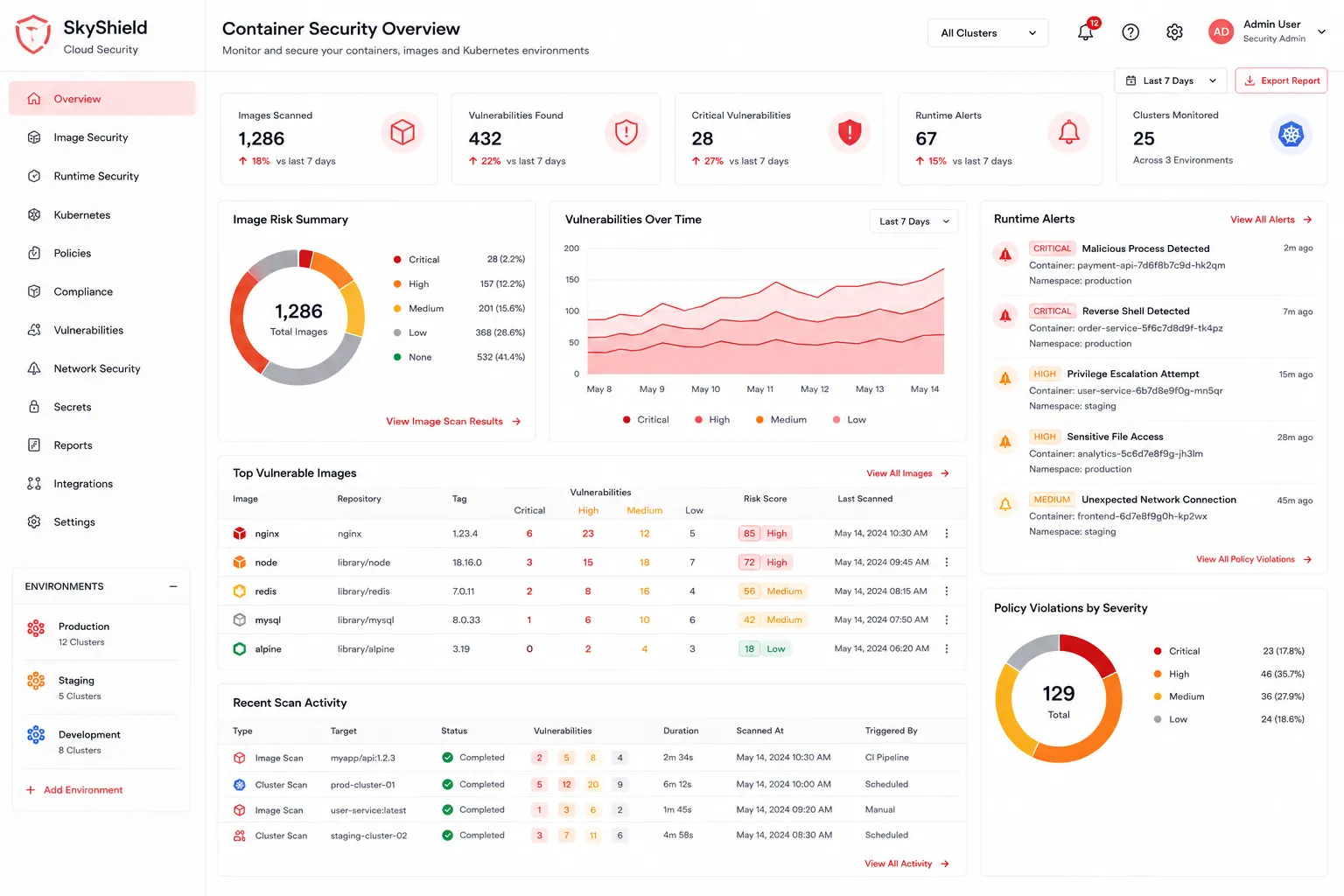The height and width of the screenshot is (896, 1344).
Task: Click the Export Report button
Action: pos(1281,80)
